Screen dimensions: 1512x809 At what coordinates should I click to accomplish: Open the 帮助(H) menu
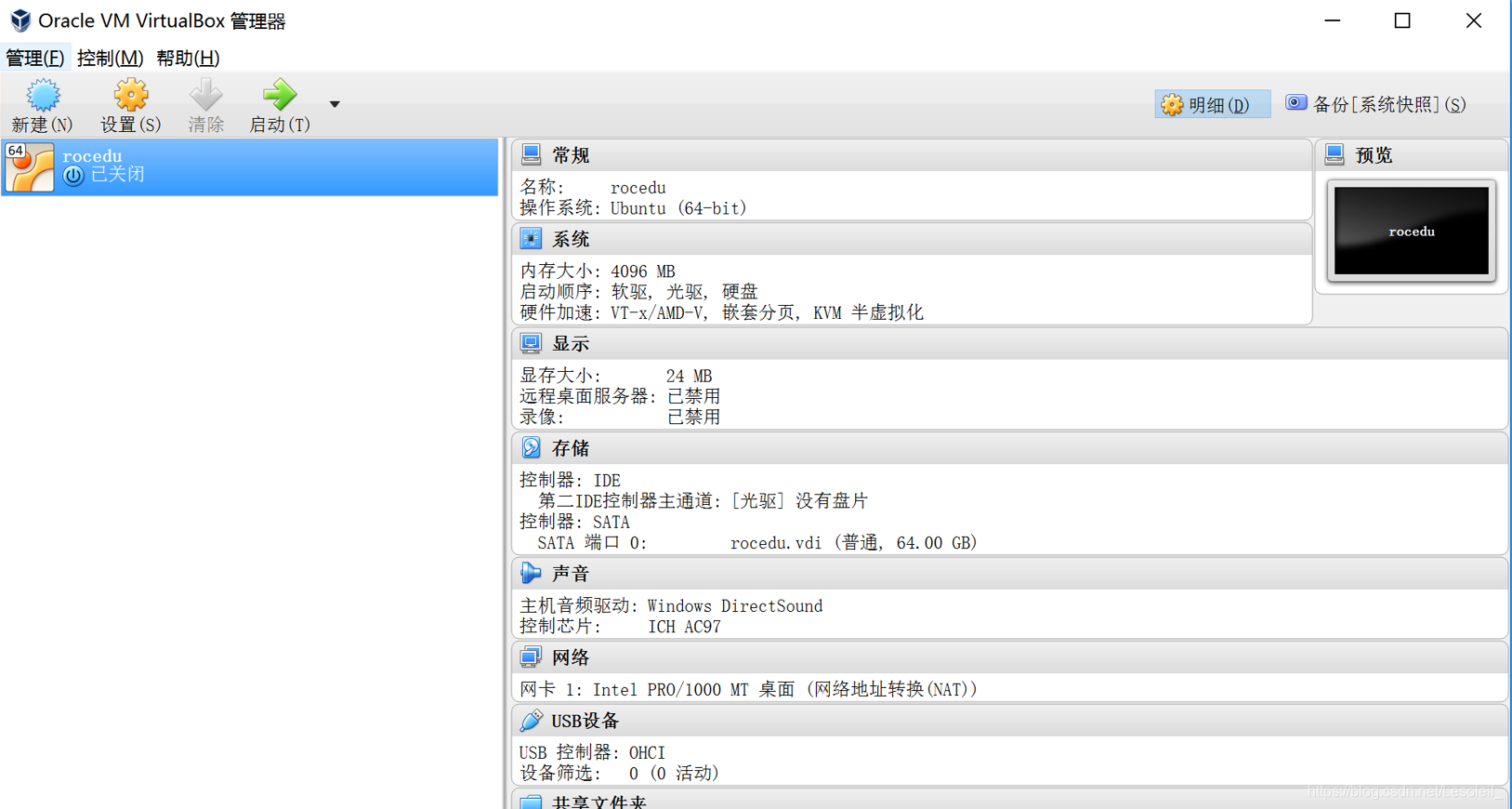point(188,58)
